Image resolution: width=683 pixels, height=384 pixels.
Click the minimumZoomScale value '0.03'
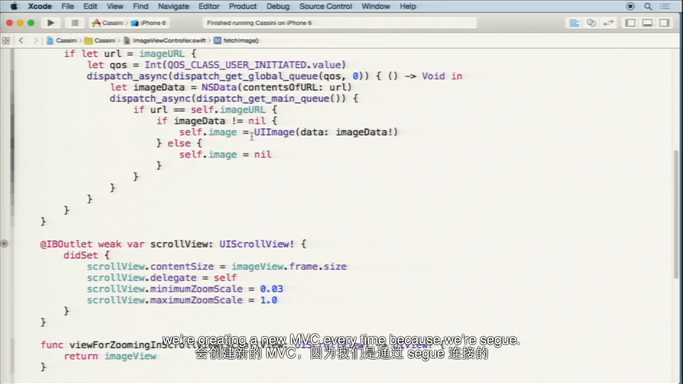tap(271, 289)
